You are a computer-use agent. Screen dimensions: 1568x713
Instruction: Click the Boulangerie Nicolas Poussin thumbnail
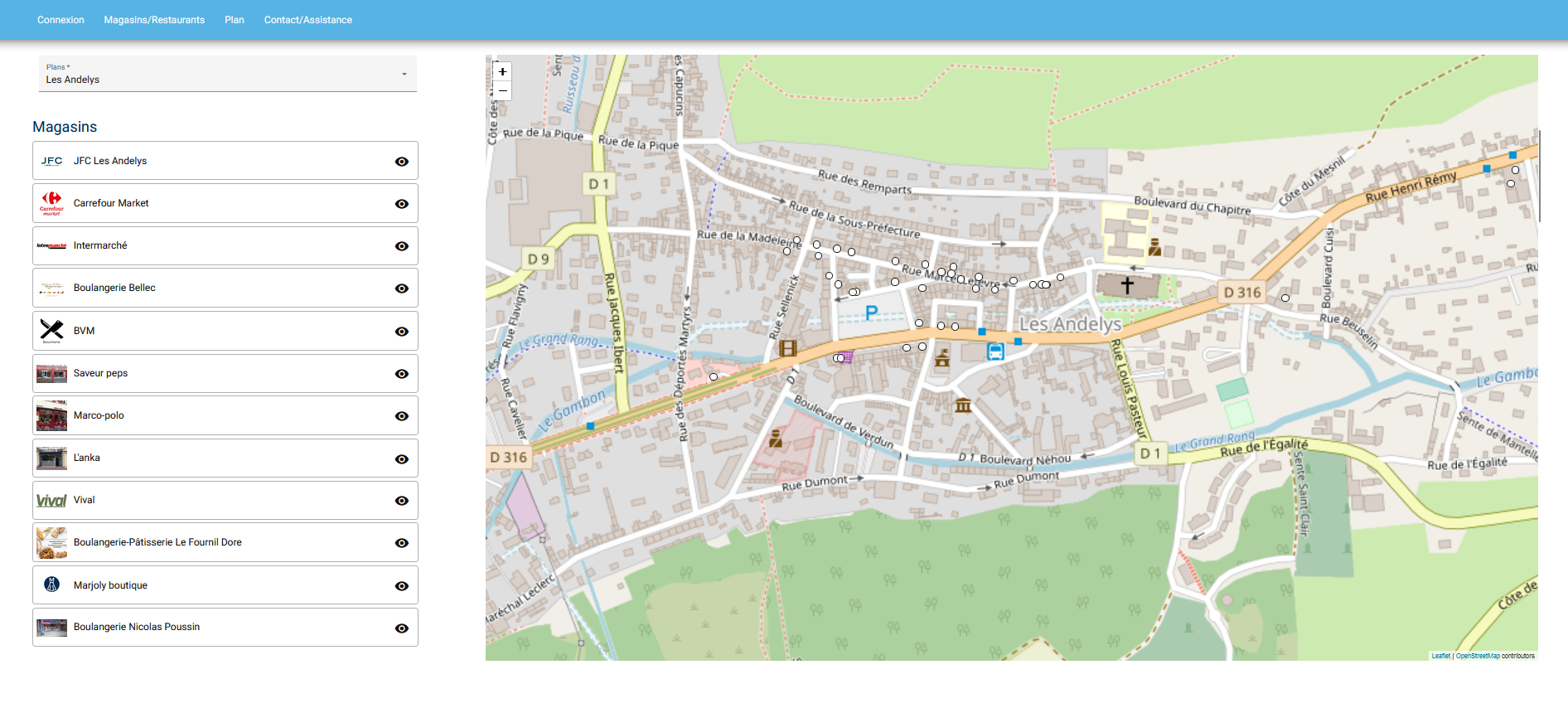click(51, 628)
